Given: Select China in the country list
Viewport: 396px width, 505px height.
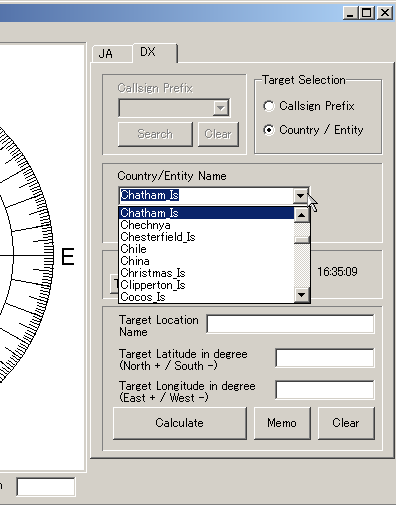Looking at the screenshot, I should pyautogui.click(x=206, y=261).
